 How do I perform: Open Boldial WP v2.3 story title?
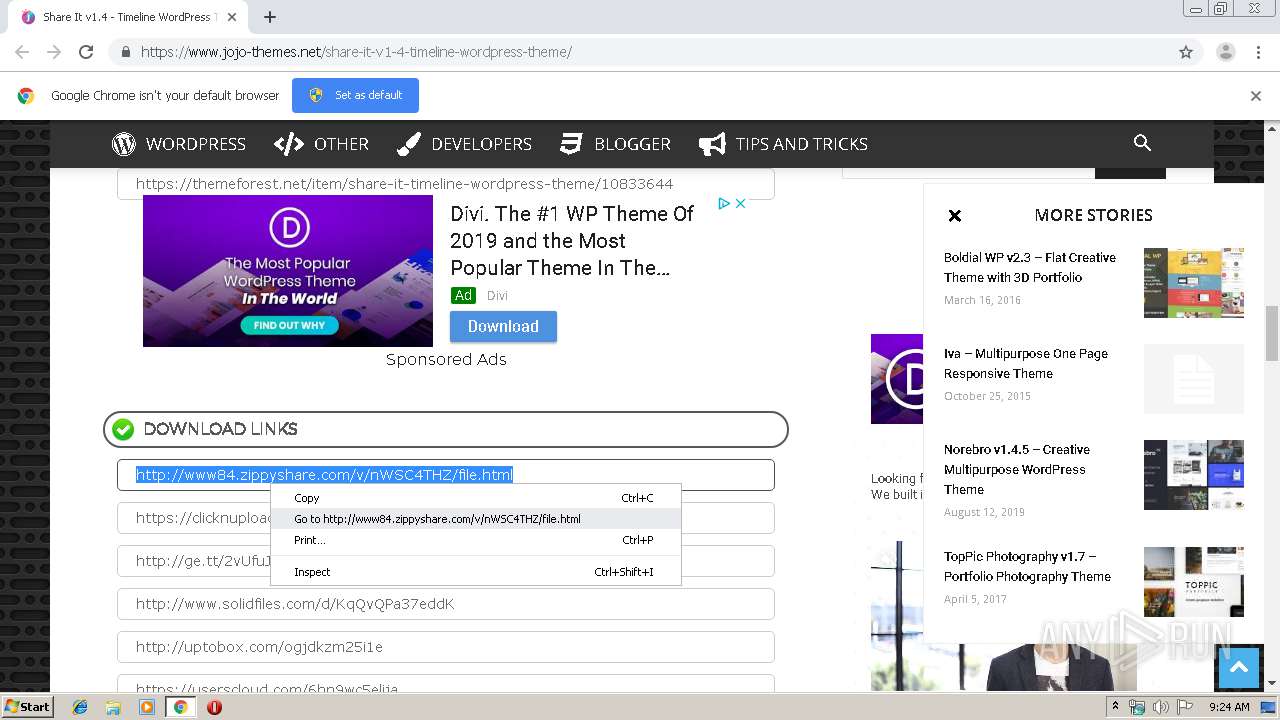coord(1030,267)
